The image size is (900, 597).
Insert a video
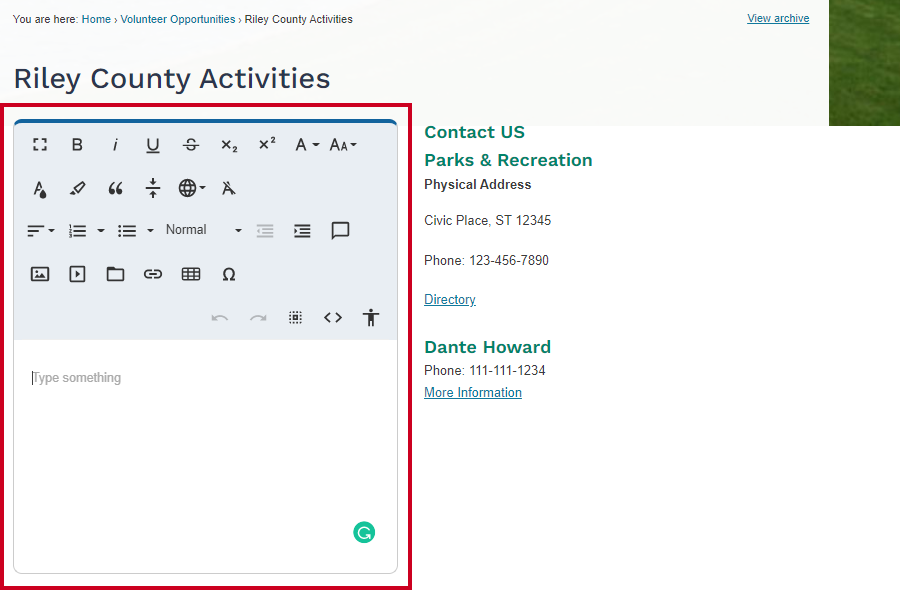tap(77, 274)
